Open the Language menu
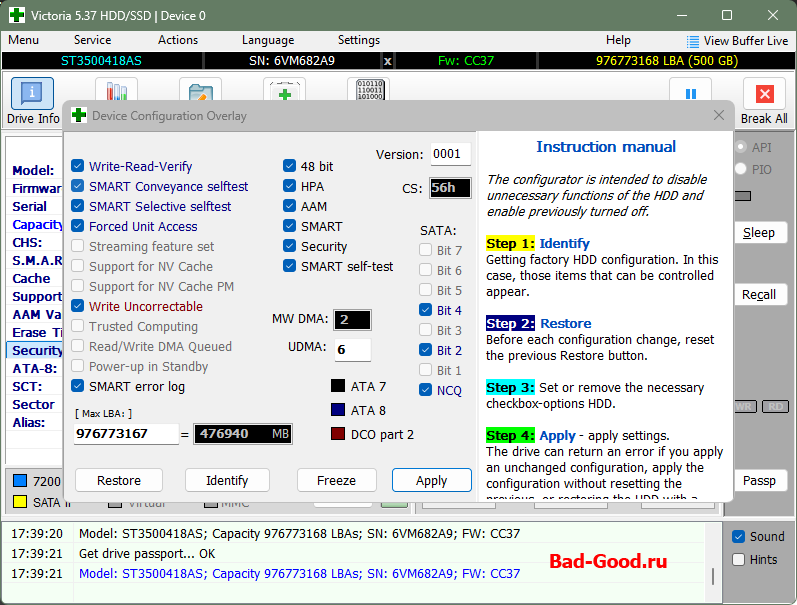Screen dimensions: 797x605 tap(267, 40)
